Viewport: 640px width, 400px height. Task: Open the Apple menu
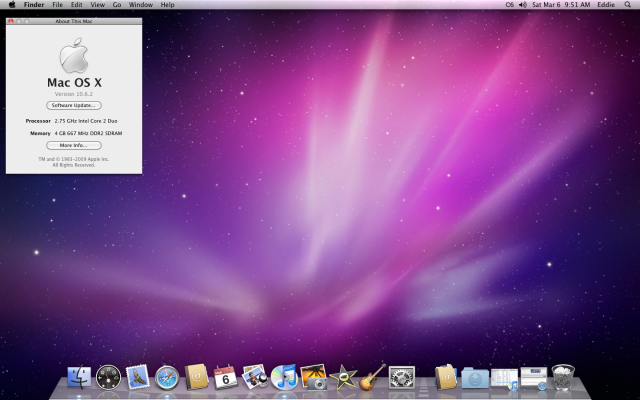tap(12, 4)
